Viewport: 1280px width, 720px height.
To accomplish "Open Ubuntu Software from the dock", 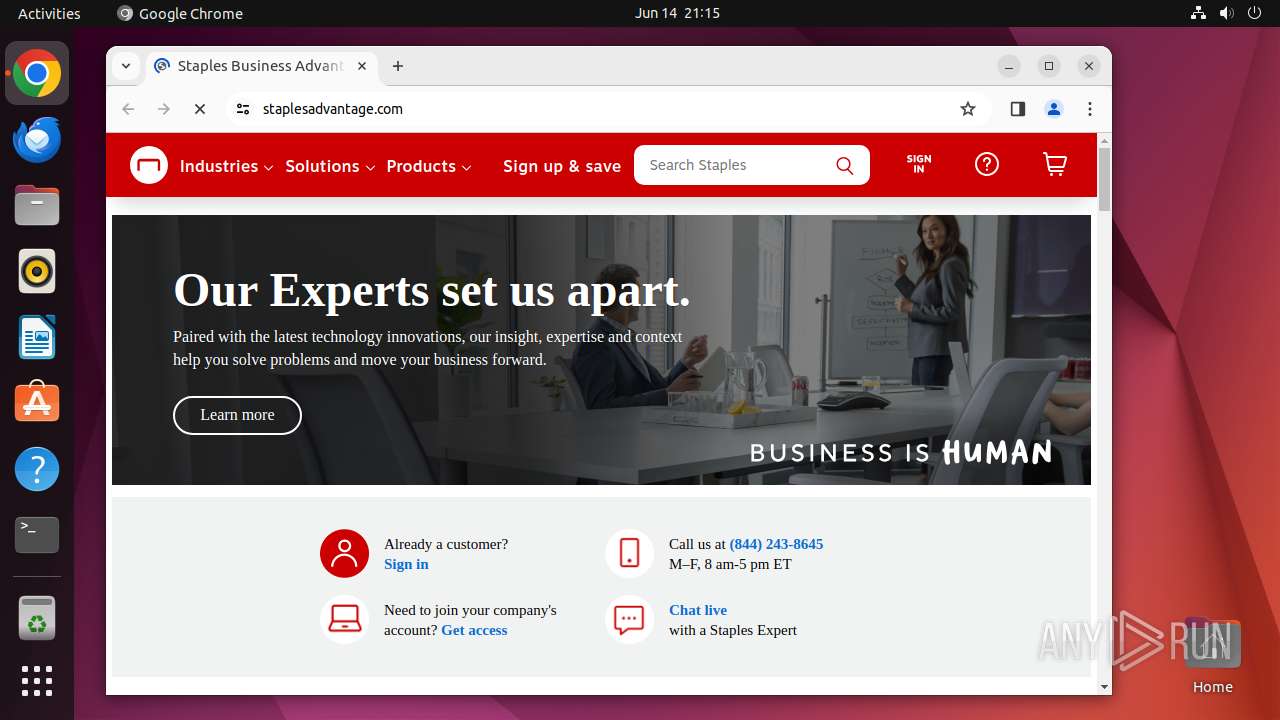I will coord(37,403).
